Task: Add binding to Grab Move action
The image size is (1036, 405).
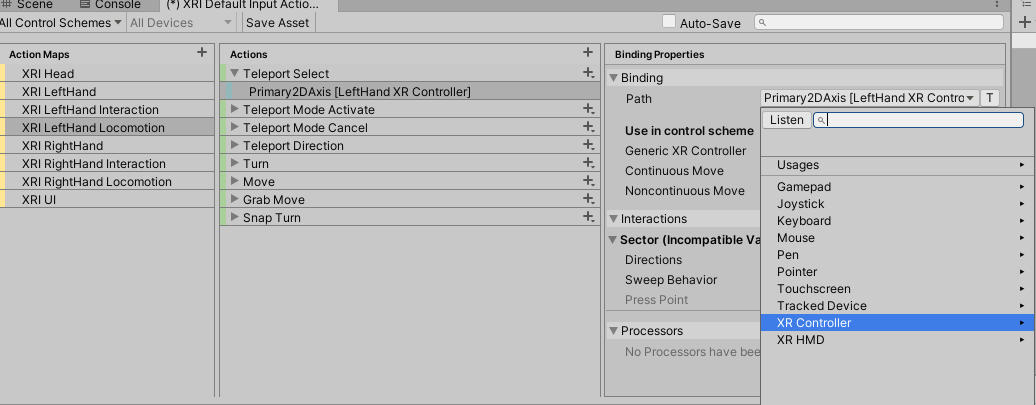Action: pyautogui.click(x=589, y=200)
